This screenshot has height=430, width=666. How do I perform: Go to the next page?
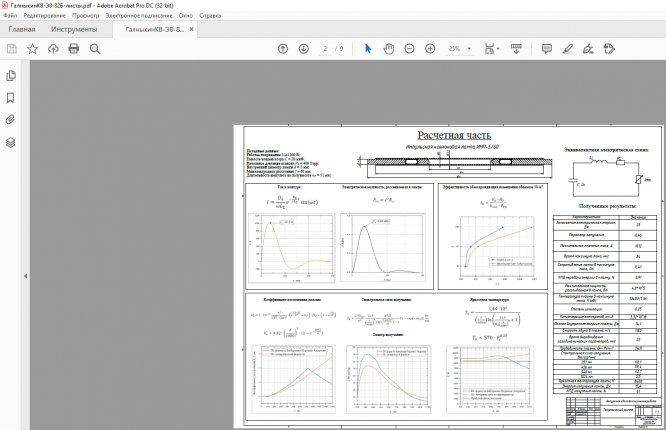pos(302,49)
